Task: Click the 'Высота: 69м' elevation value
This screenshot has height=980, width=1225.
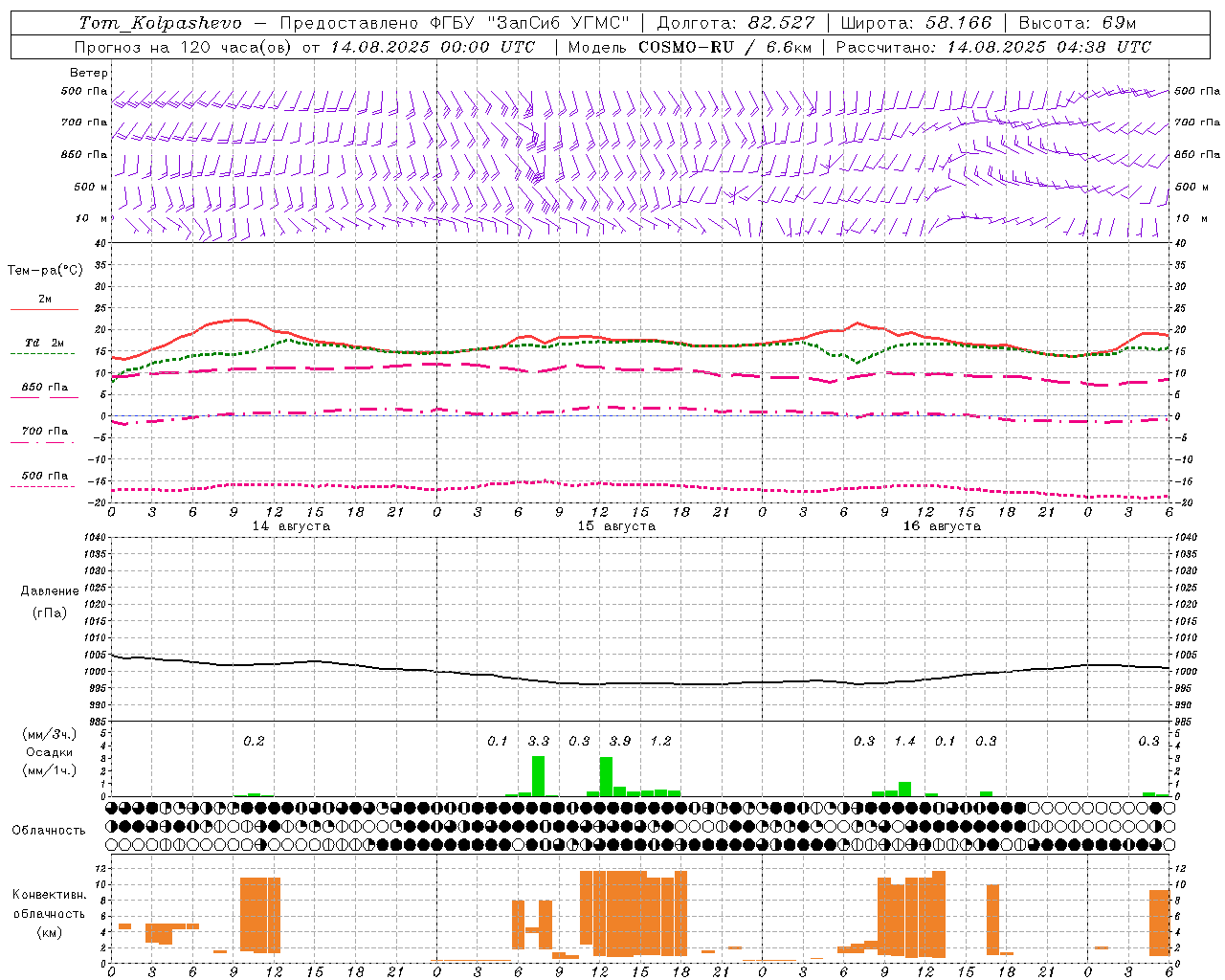Action: (1078, 23)
